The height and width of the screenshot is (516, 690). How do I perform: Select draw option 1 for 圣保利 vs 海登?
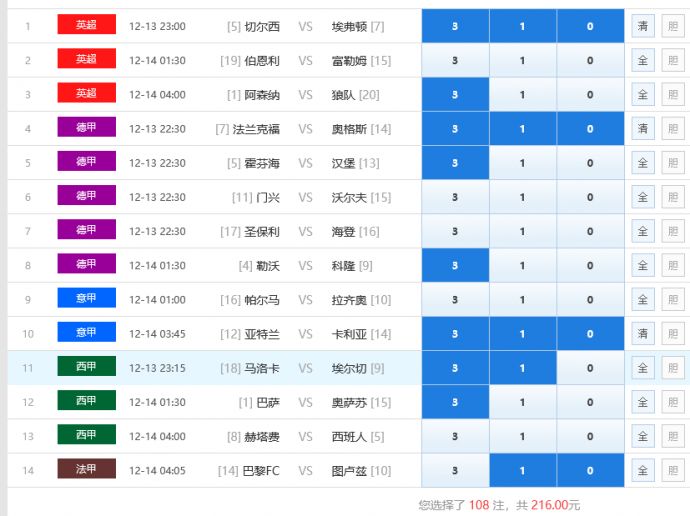tap(522, 231)
